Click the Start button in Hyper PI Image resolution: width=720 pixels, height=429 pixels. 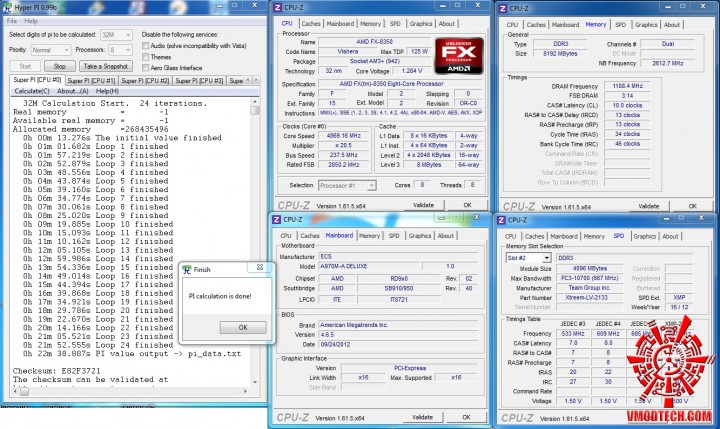(25, 67)
